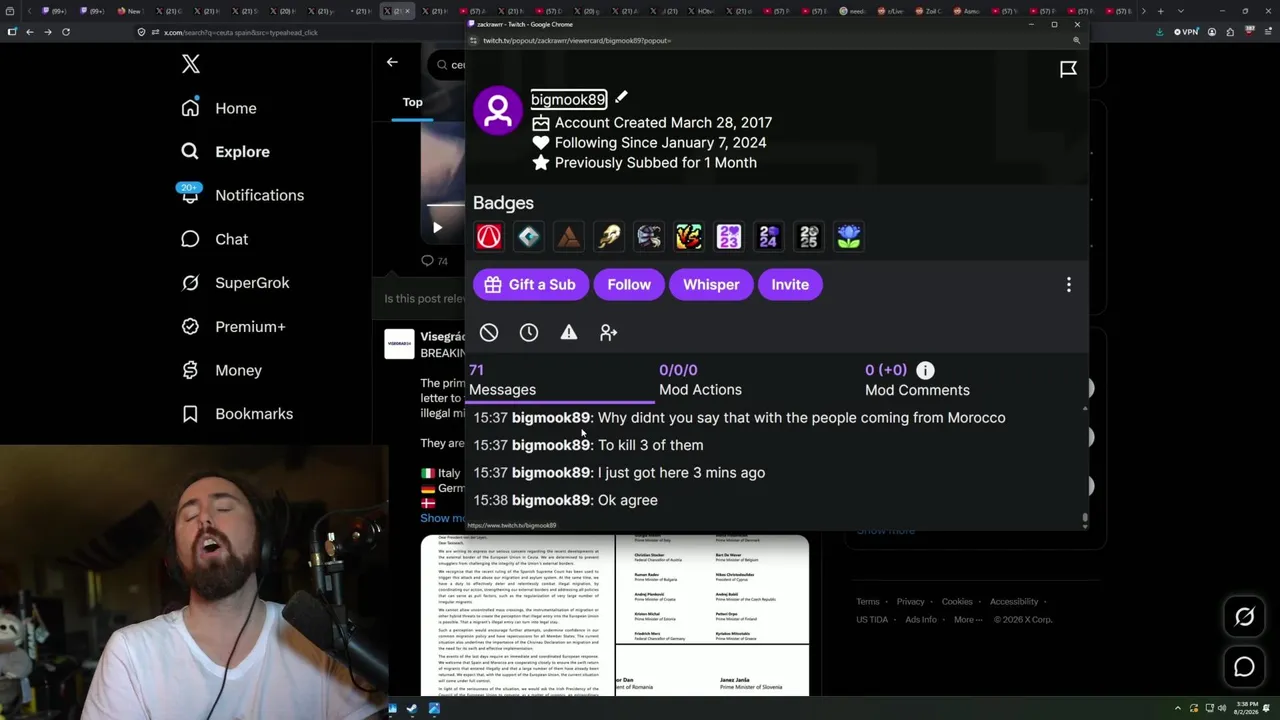Open Premium+ in X sidebar

point(234,326)
